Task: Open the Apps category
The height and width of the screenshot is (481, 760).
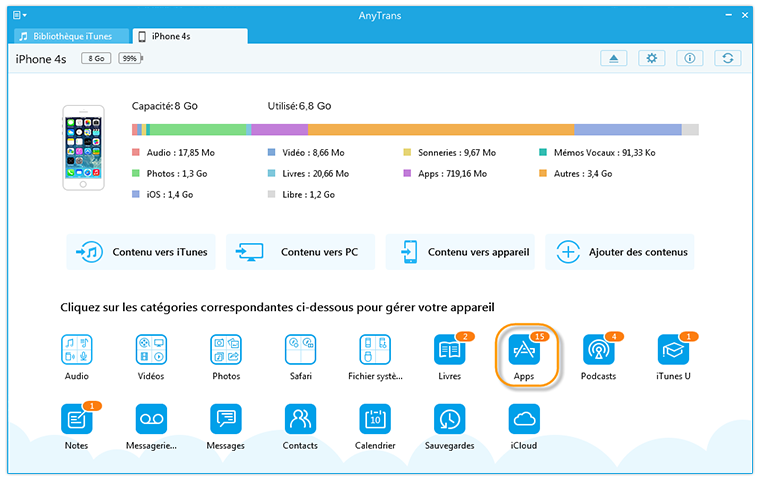Action: click(x=524, y=350)
